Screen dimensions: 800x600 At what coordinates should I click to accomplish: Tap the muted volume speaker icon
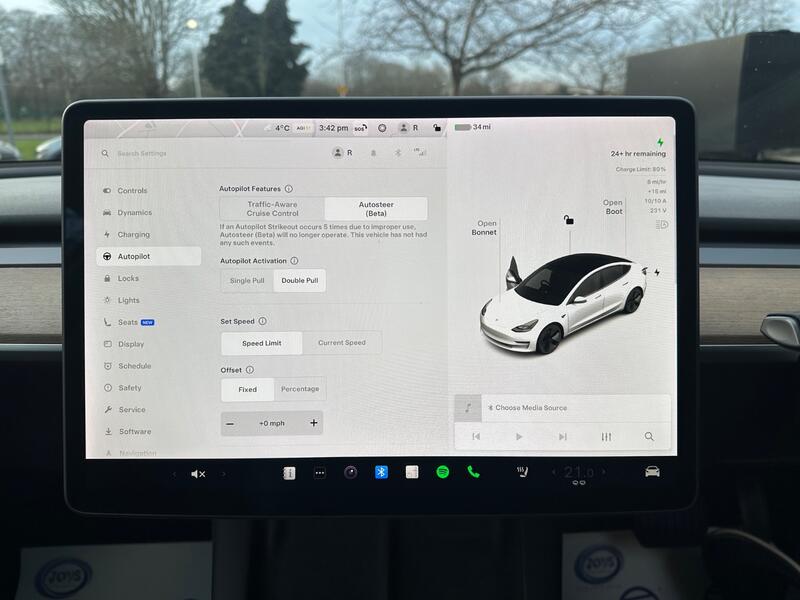(198, 474)
